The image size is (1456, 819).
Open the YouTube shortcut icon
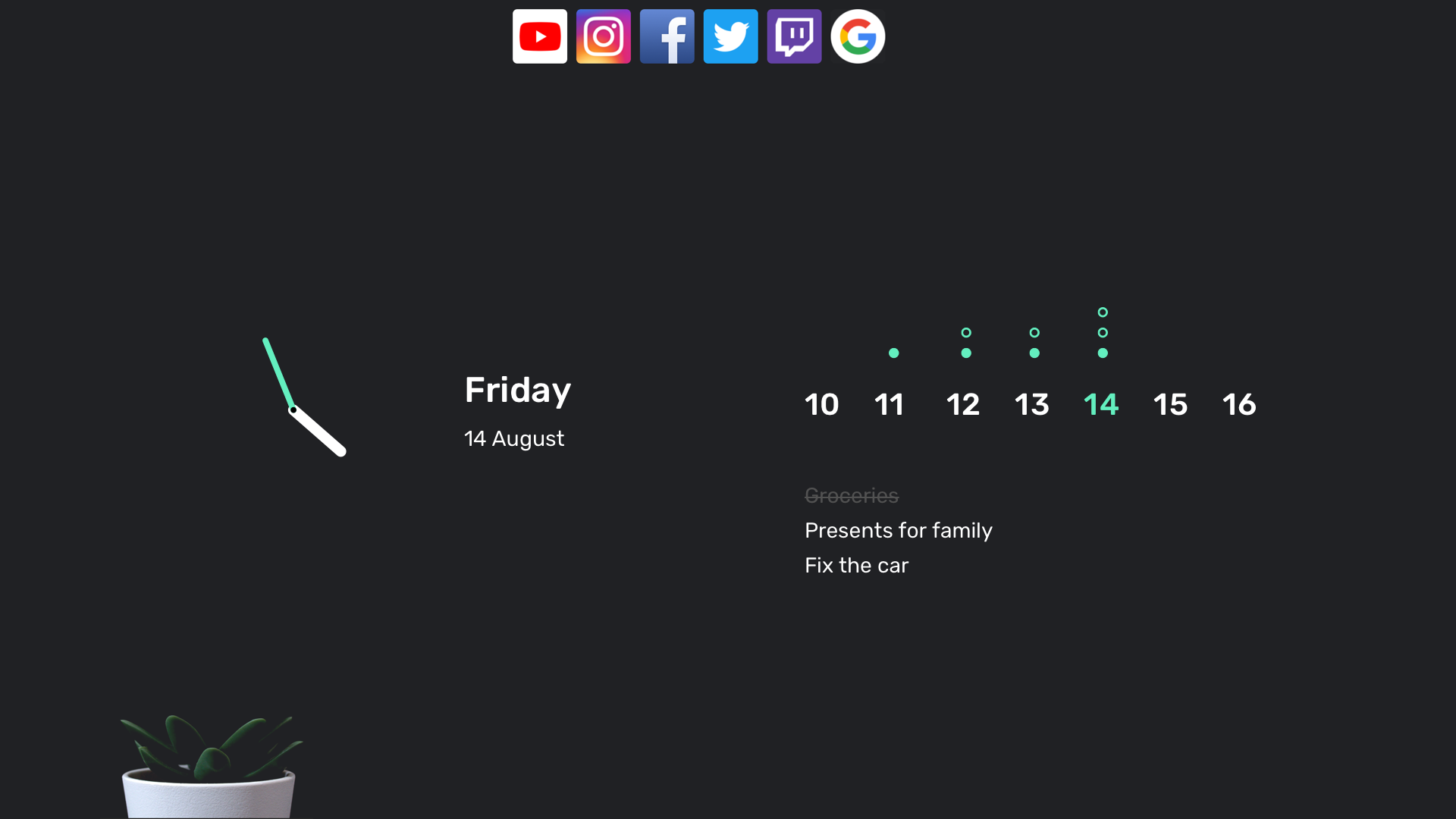(539, 36)
